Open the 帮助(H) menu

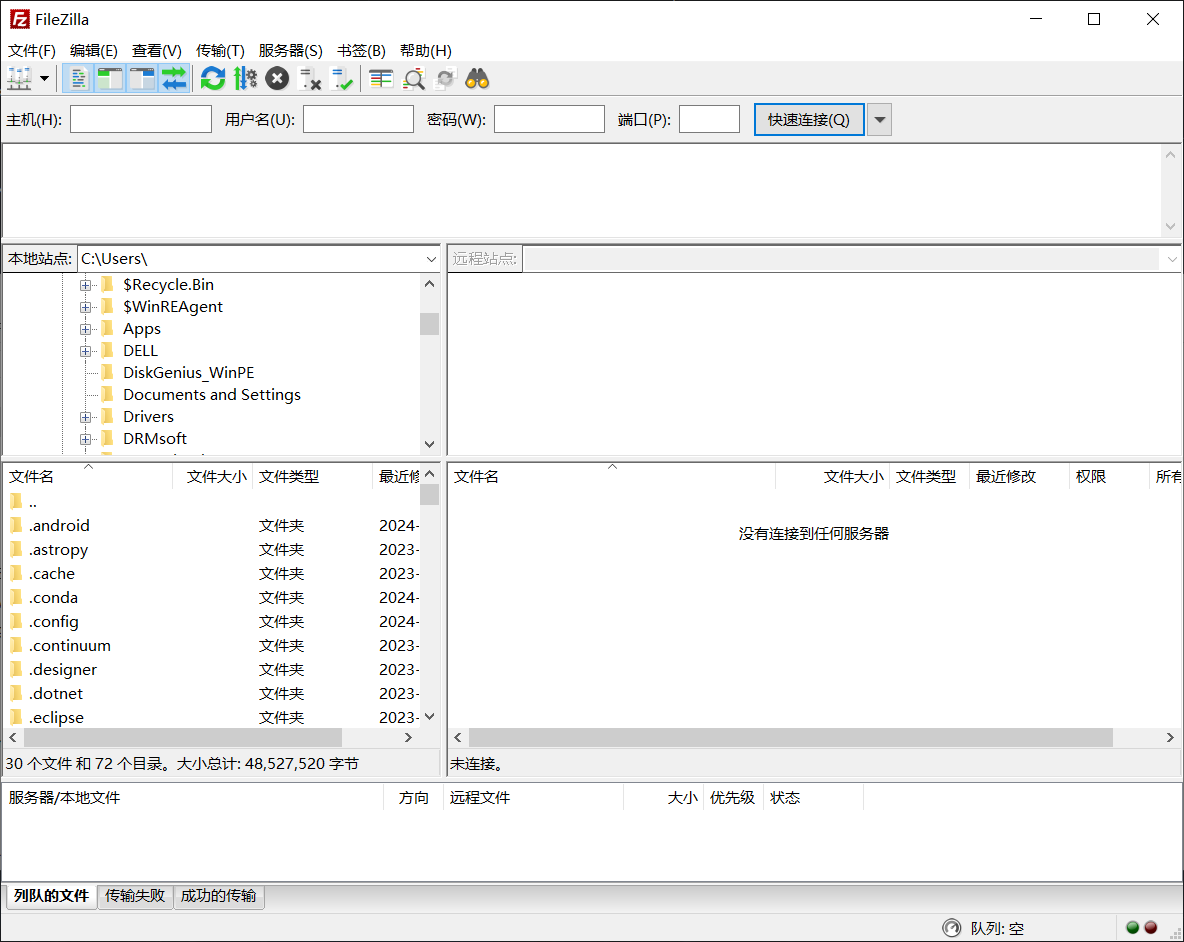426,51
